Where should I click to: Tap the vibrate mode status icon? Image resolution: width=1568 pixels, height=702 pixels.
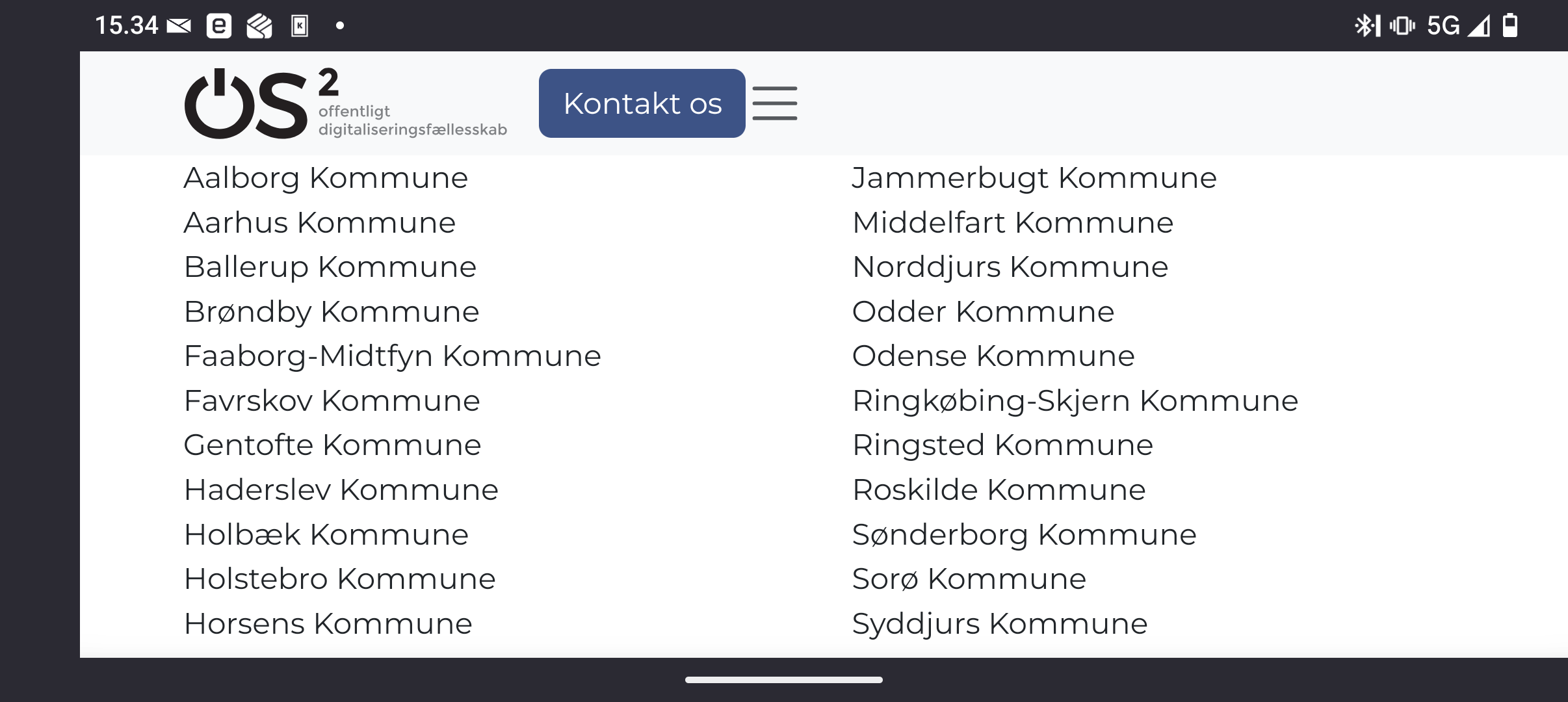[1402, 26]
